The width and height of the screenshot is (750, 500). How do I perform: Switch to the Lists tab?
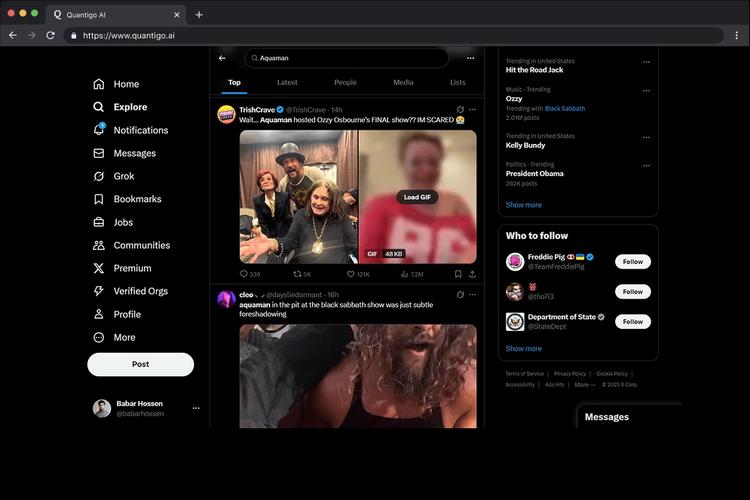pyautogui.click(x=457, y=83)
